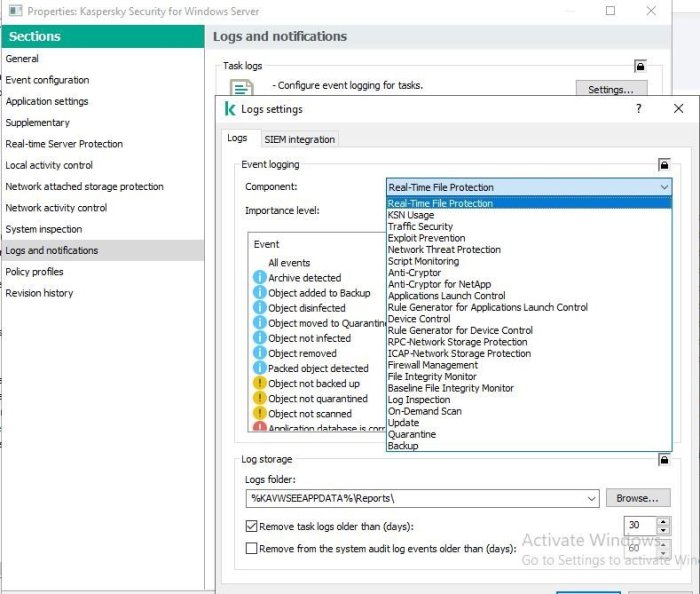The height and width of the screenshot is (594, 700).
Task: Choose Log Inspection in component list
Action: coord(529,400)
